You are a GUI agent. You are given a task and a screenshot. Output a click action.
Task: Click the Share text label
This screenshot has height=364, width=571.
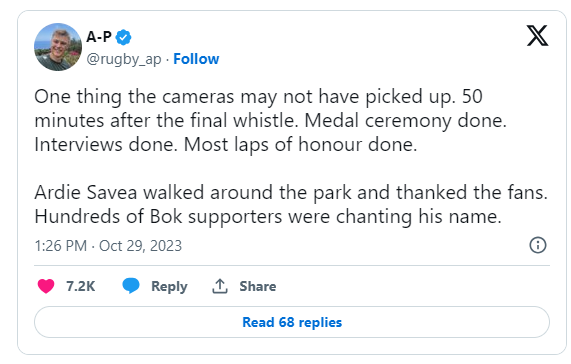pyautogui.click(x=258, y=286)
